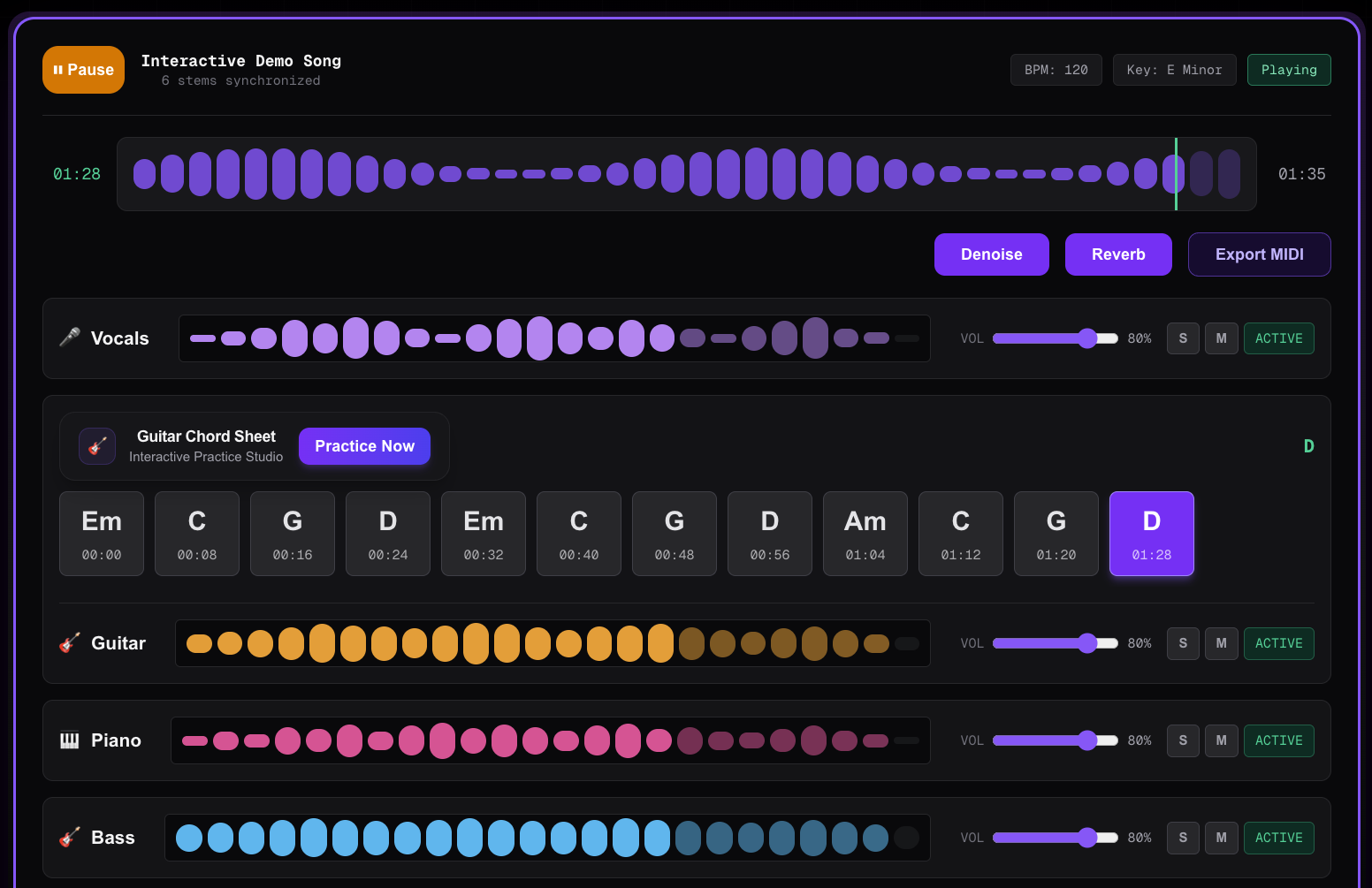Click the green current chord D indicator
This screenshot has width=1372, height=888.
tap(1308, 446)
